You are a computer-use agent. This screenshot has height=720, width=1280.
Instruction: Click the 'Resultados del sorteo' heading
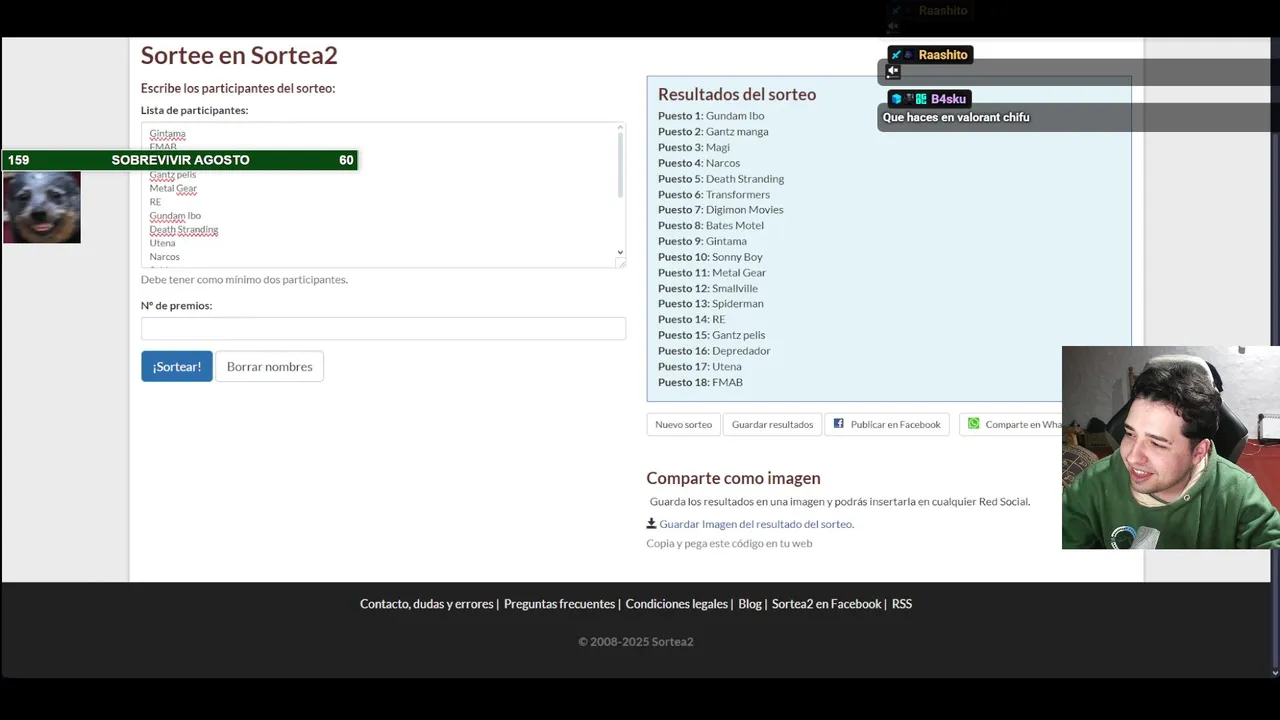737,94
